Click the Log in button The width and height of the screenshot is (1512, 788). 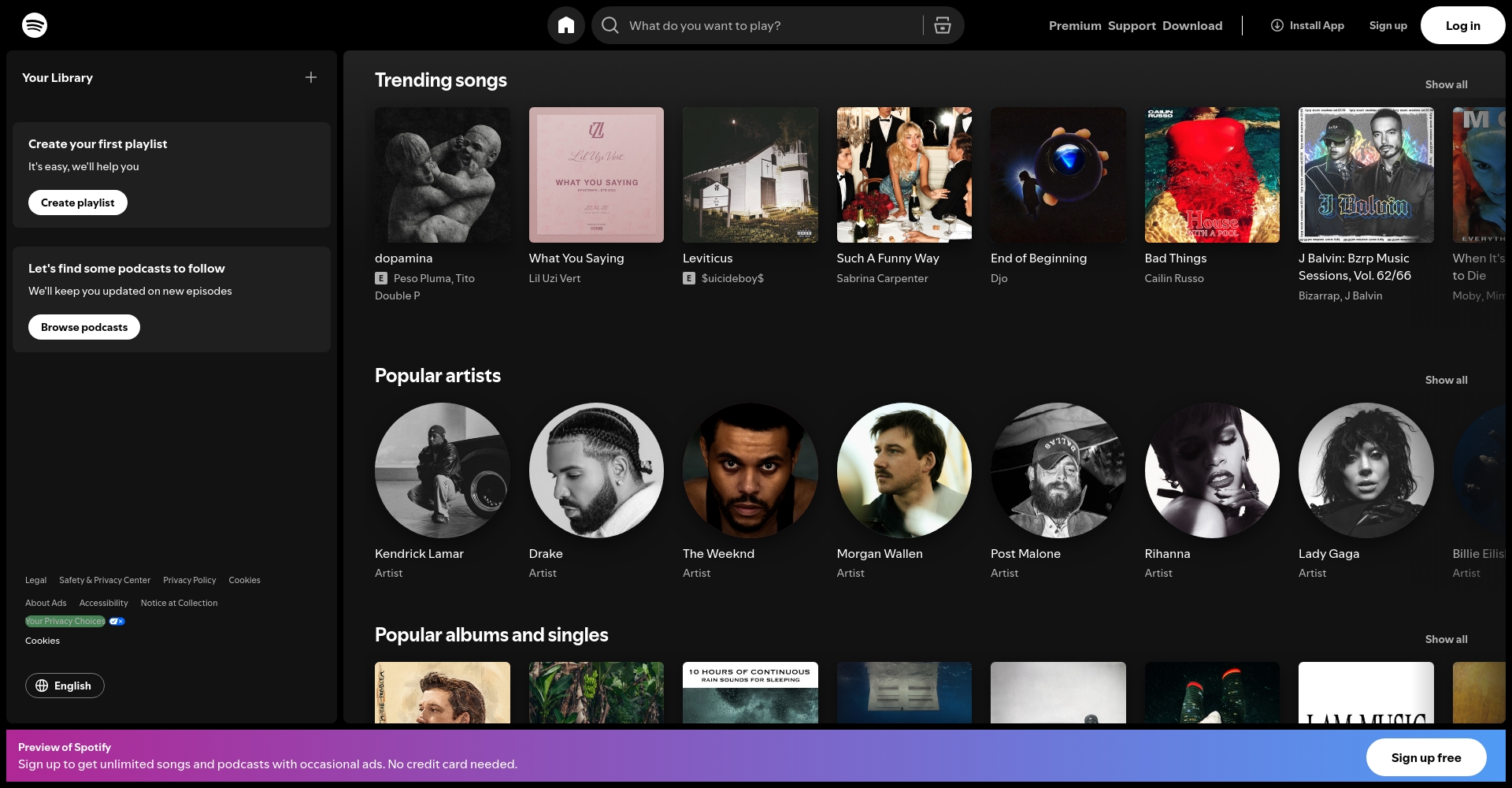click(1462, 24)
